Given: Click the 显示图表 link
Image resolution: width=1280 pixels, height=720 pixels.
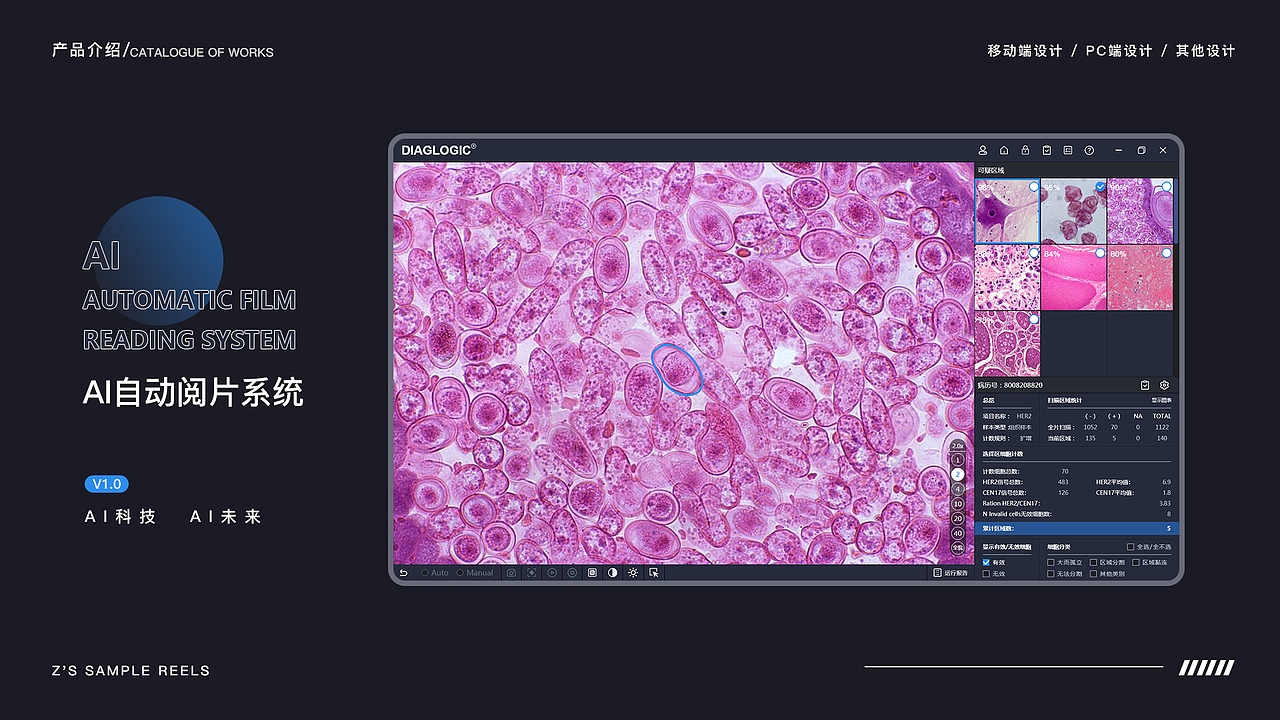Looking at the screenshot, I should (1160, 400).
